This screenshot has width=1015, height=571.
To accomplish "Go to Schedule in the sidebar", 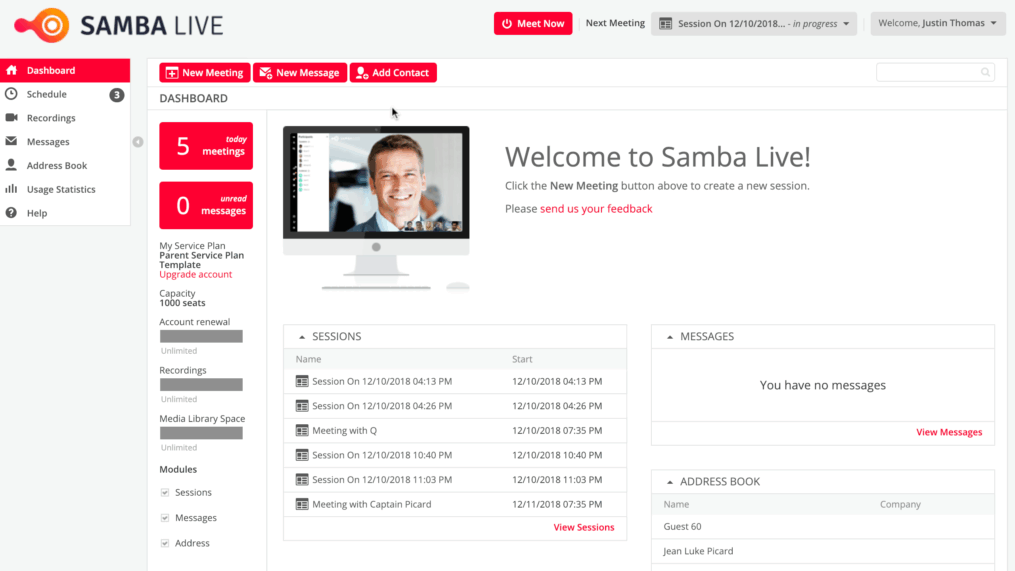I will click(65, 94).
